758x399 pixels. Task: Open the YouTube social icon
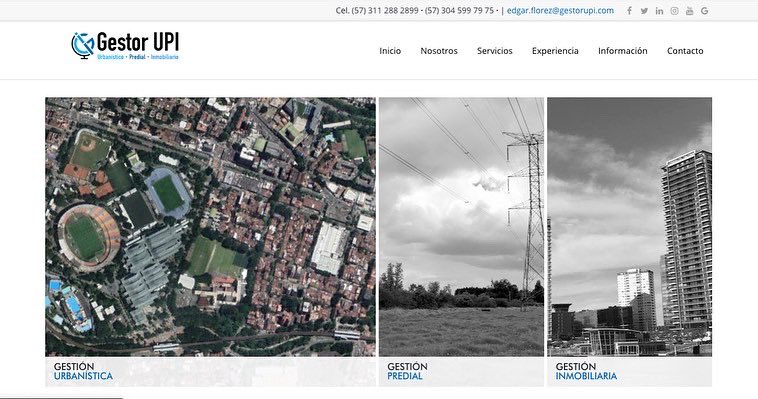tap(689, 11)
